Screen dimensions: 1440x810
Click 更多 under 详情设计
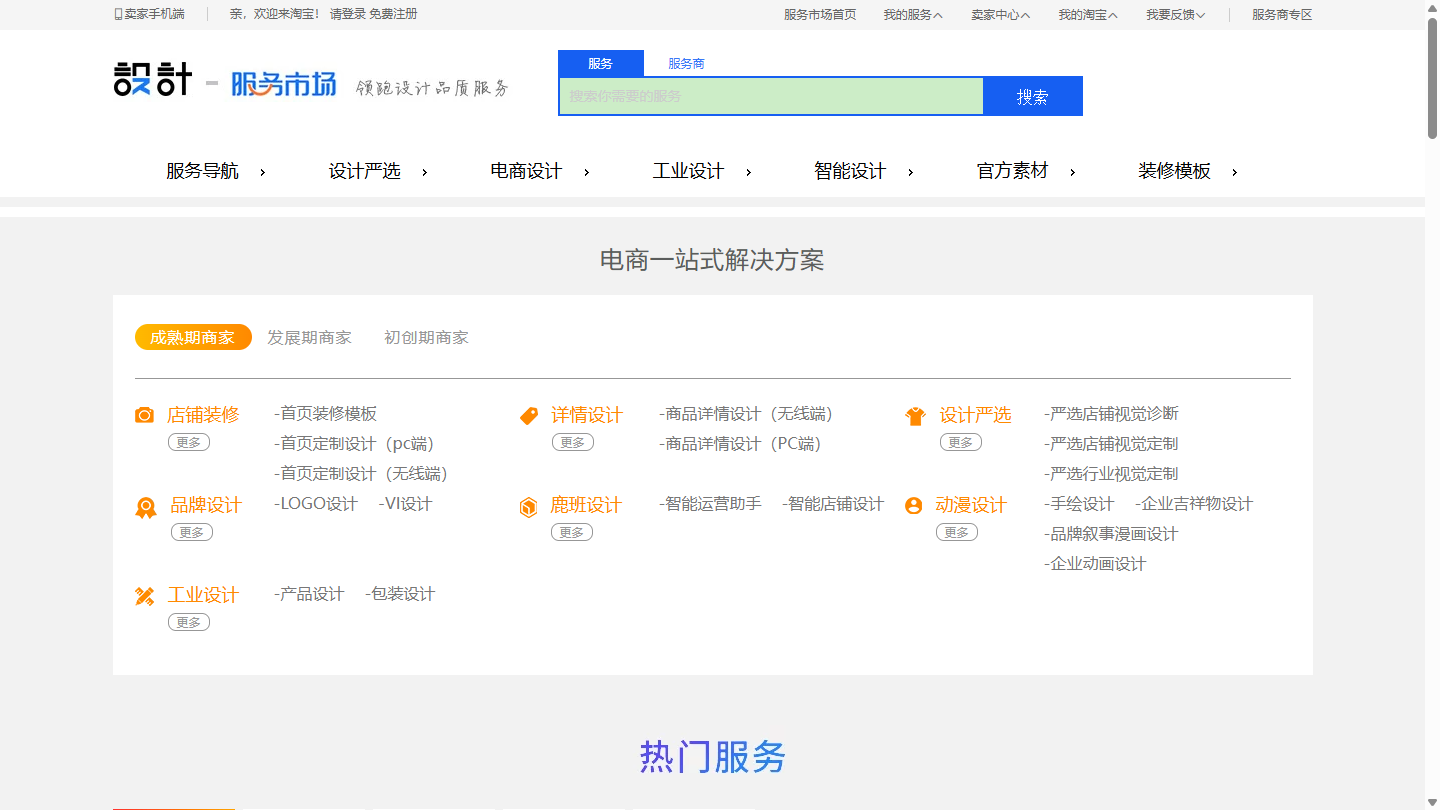point(573,442)
